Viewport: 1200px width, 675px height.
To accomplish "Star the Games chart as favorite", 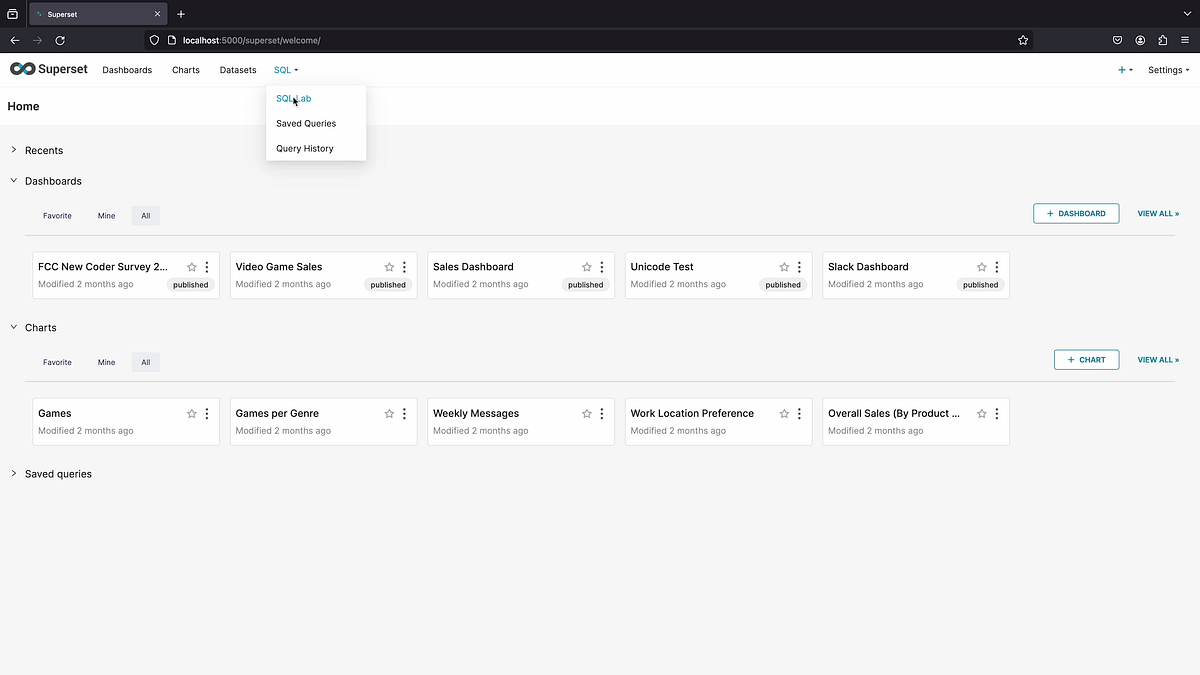I will pos(191,413).
